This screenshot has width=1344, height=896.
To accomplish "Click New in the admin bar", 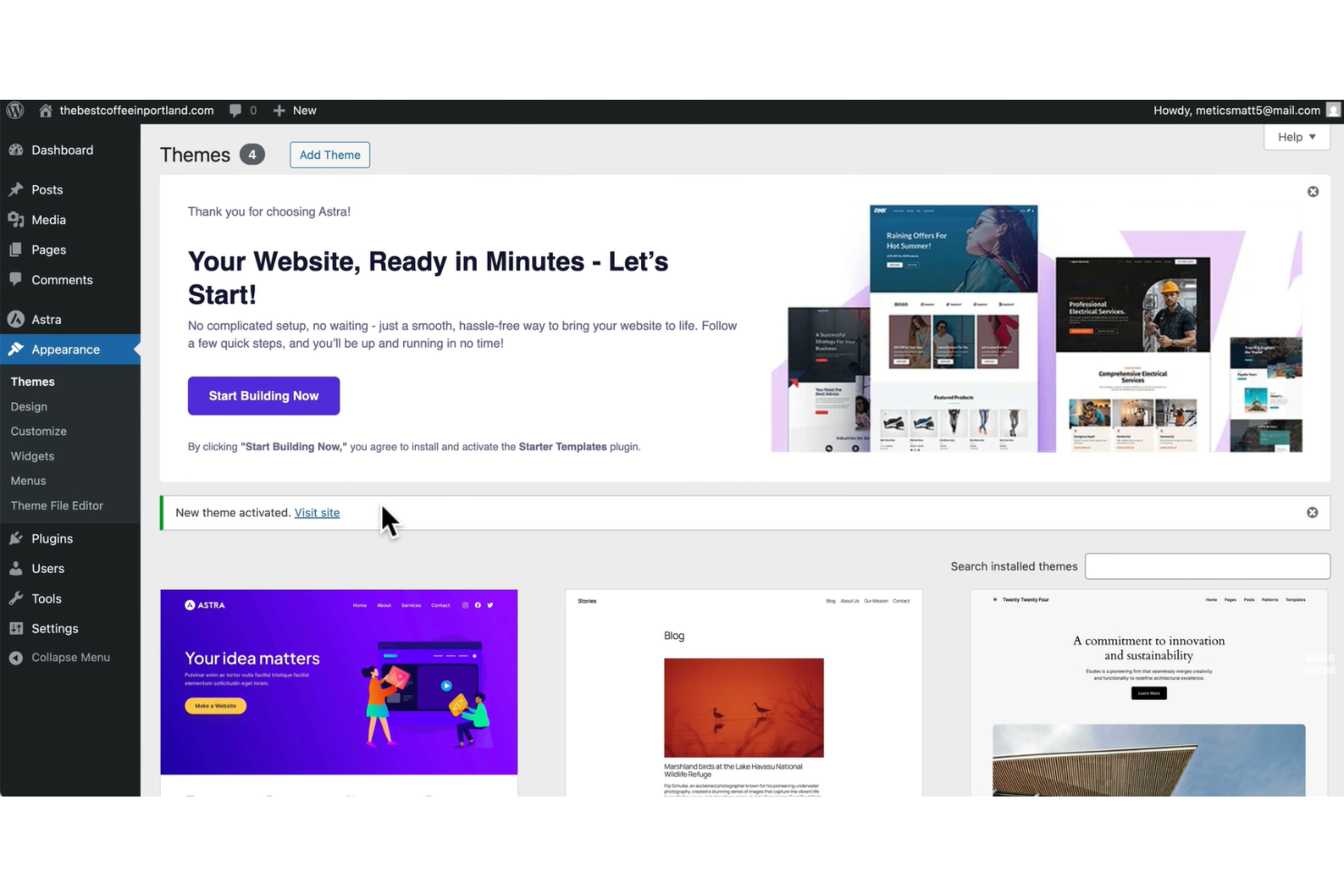I will 304,110.
